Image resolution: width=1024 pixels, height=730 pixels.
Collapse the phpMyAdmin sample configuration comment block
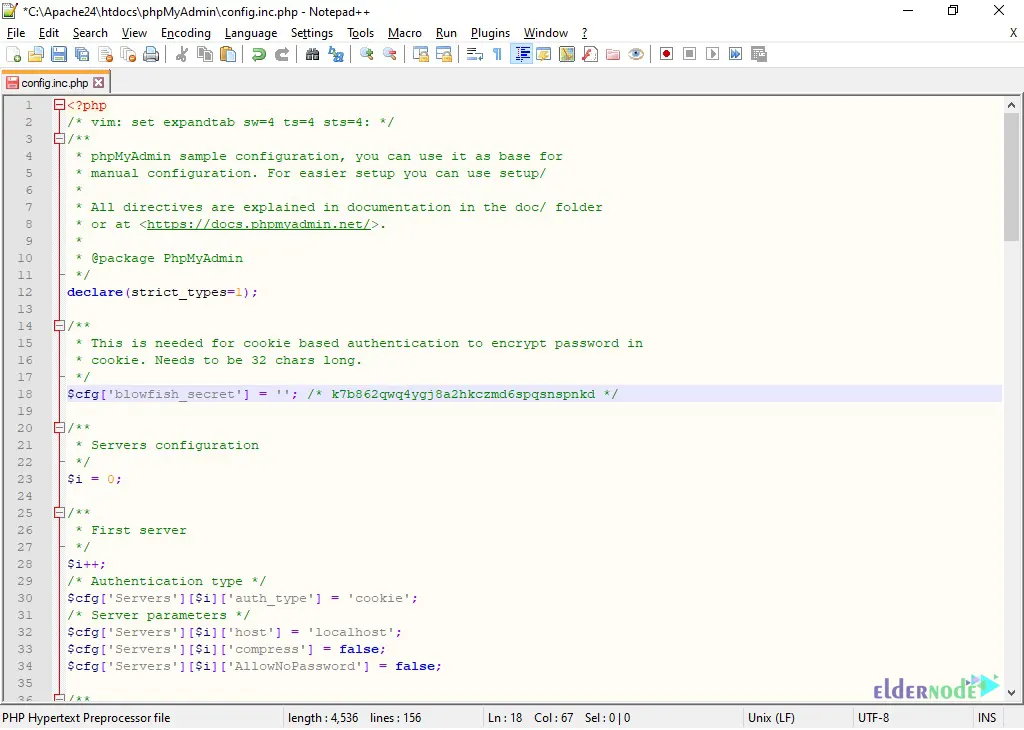[x=59, y=139]
